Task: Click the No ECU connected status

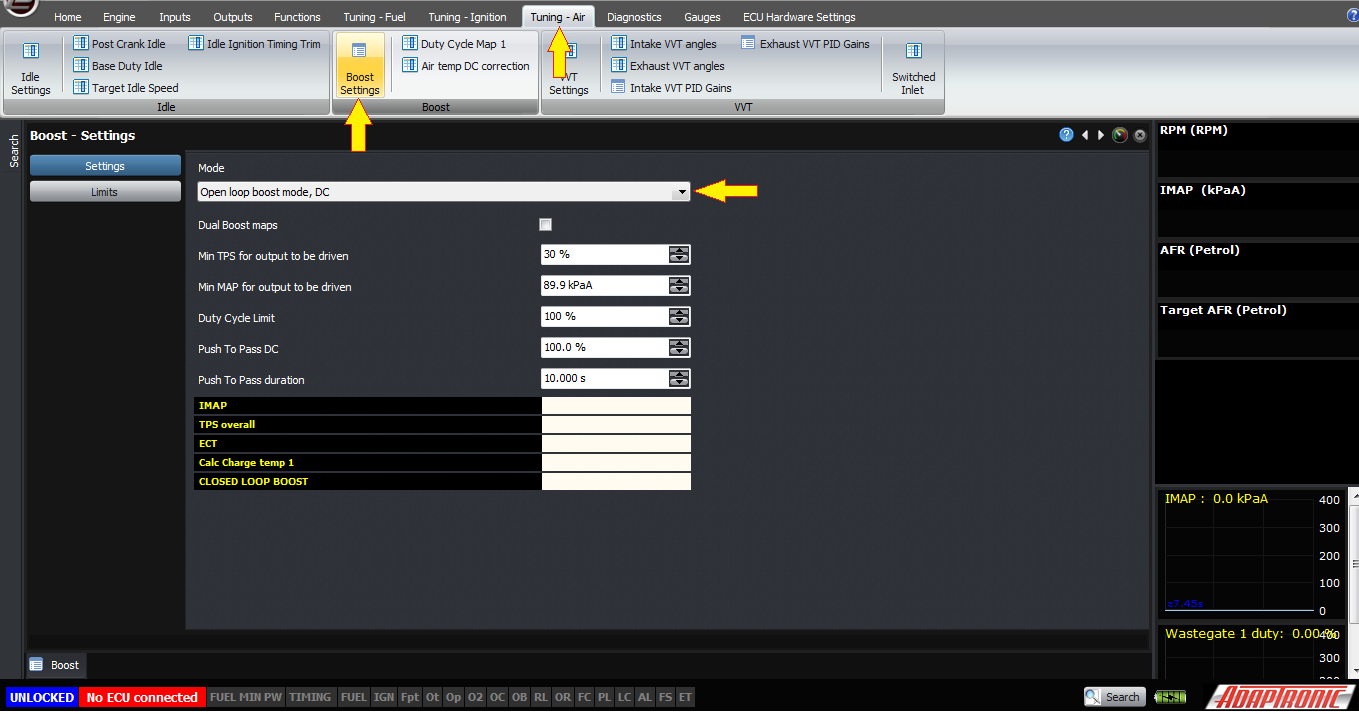Action: [x=142, y=697]
